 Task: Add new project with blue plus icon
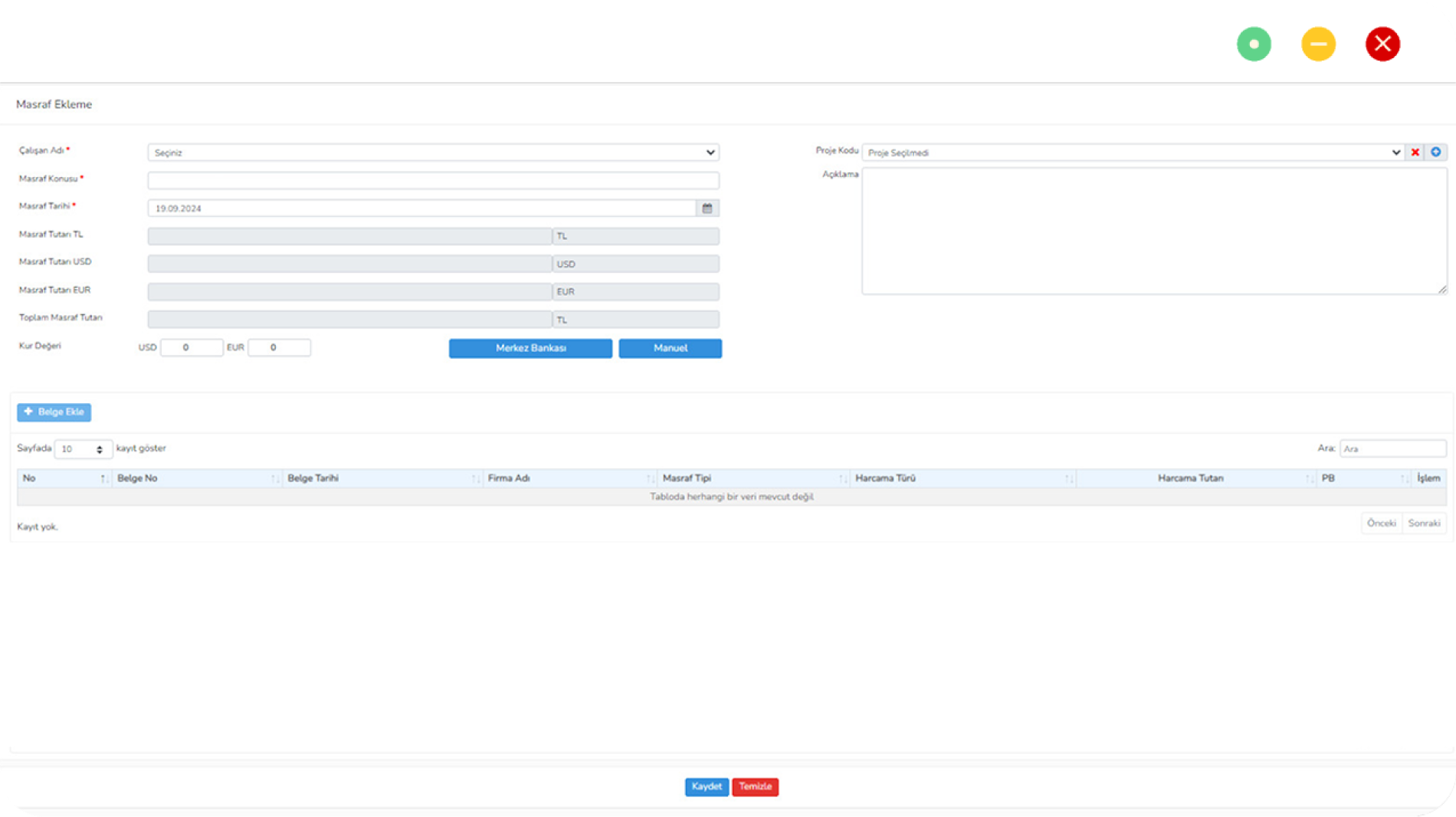[1435, 152]
